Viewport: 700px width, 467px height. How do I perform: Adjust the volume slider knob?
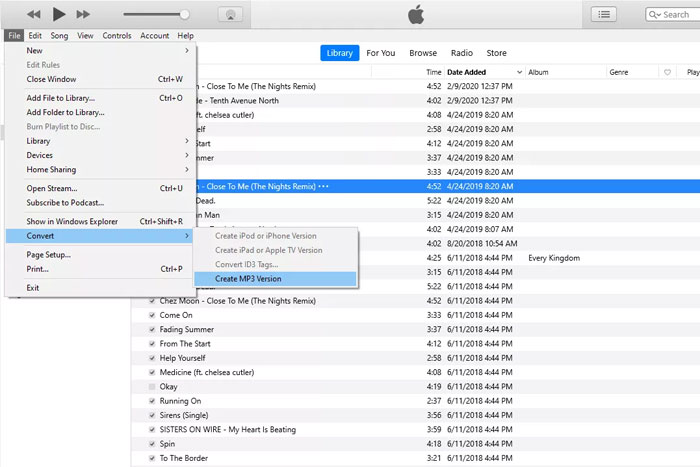point(185,15)
